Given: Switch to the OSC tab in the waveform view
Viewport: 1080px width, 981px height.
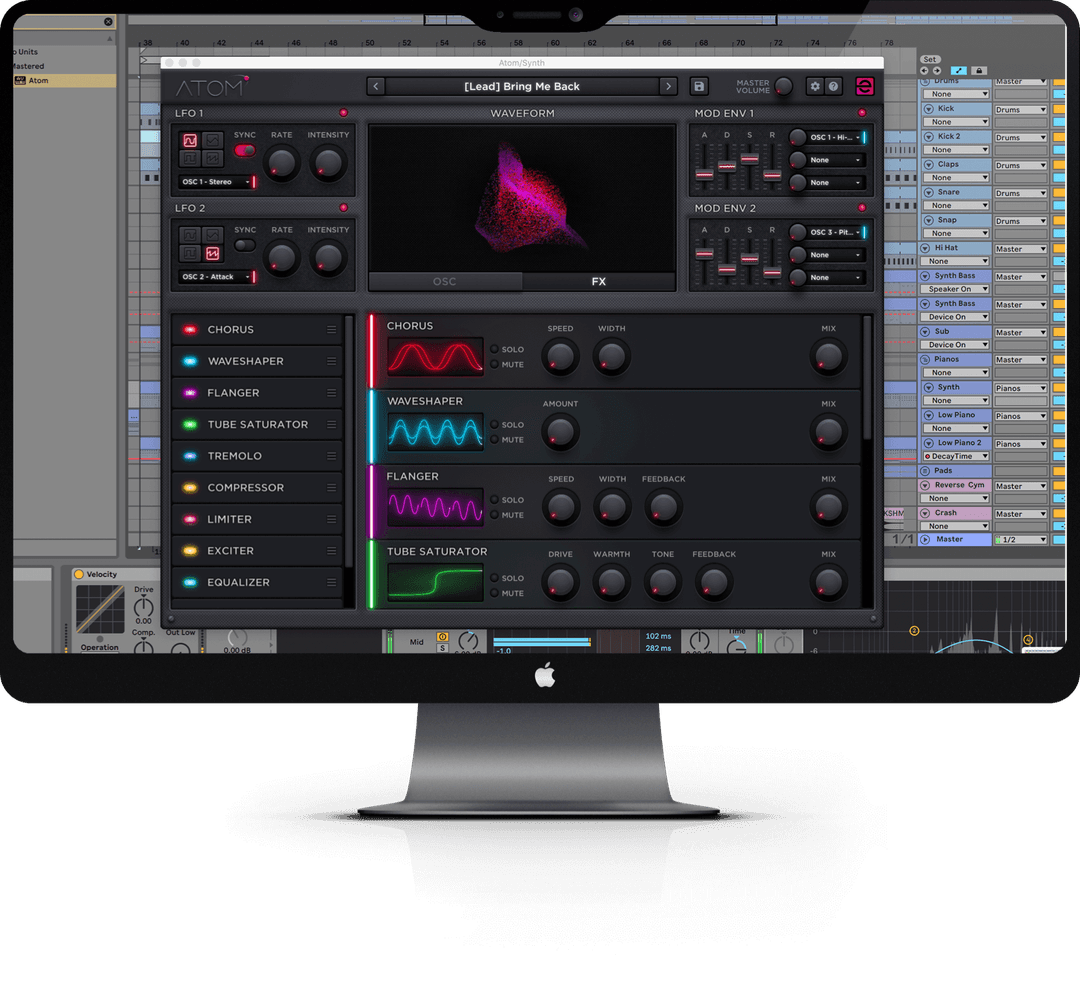Looking at the screenshot, I should pyautogui.click(x=443, y=281).
